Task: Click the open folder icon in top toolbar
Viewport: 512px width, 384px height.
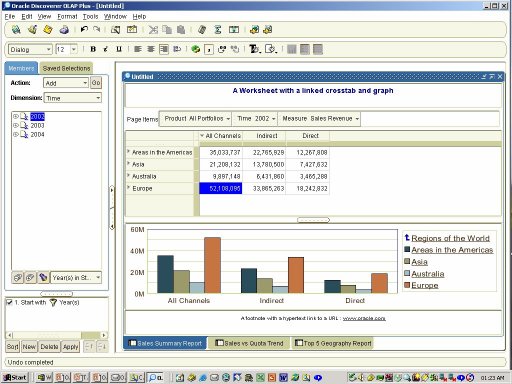Action: pyautogui.click(x=32, y=30)
